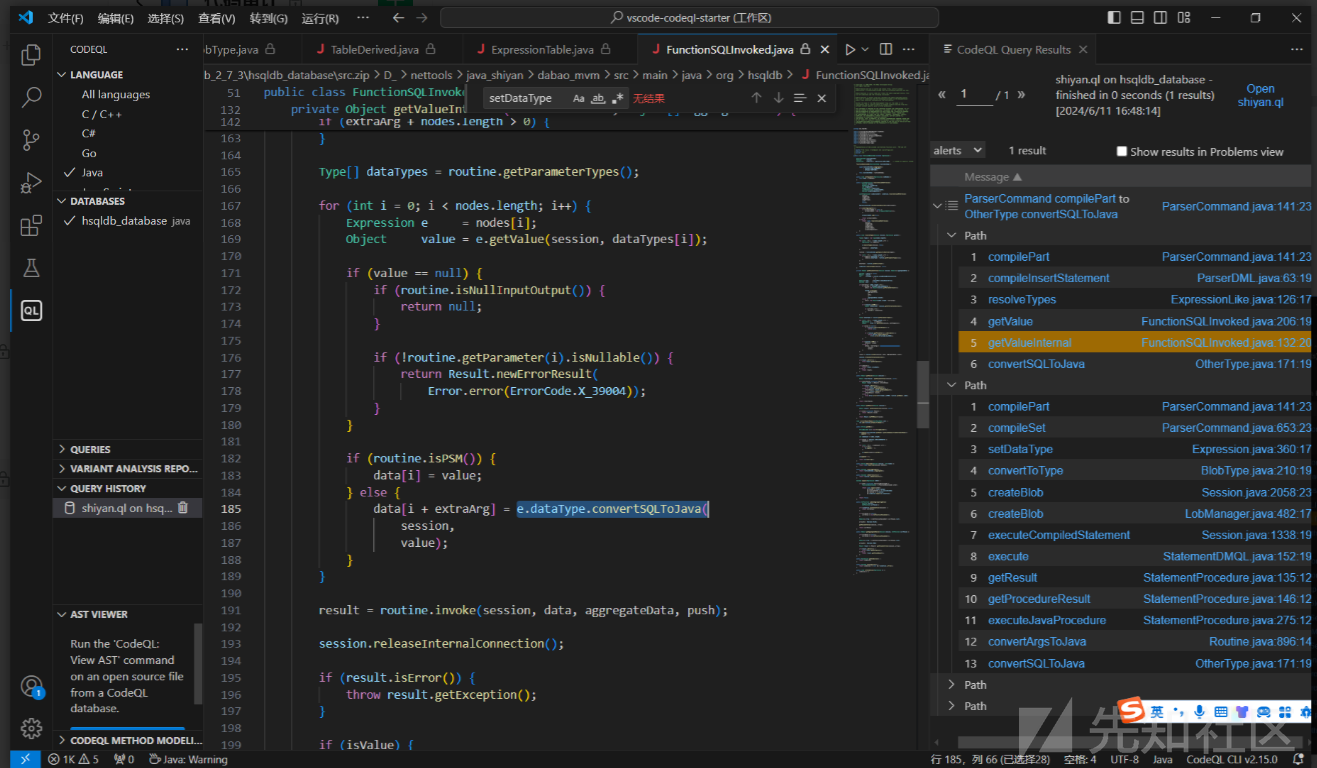Expand the last collapsed Path row
The image size is (1317, 768).
coord(951,706)
